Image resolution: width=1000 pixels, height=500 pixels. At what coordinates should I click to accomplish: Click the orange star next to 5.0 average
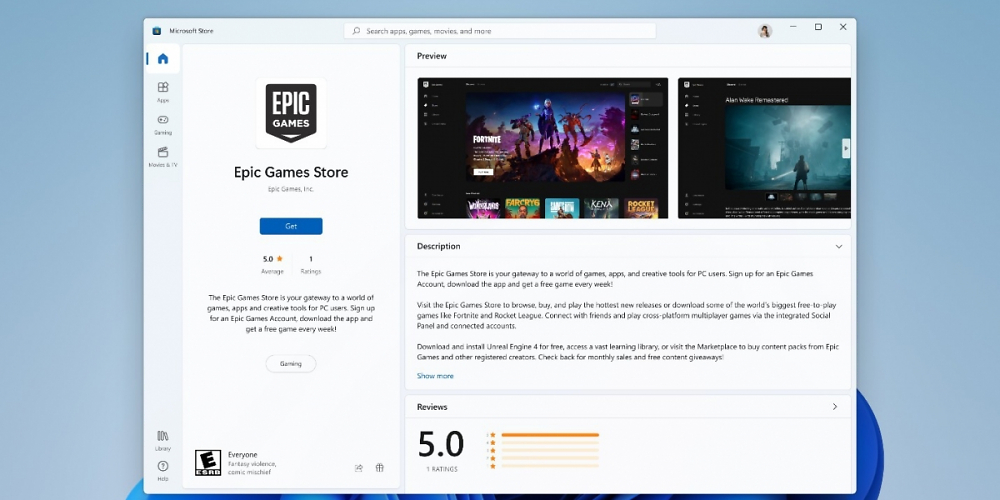279,259
